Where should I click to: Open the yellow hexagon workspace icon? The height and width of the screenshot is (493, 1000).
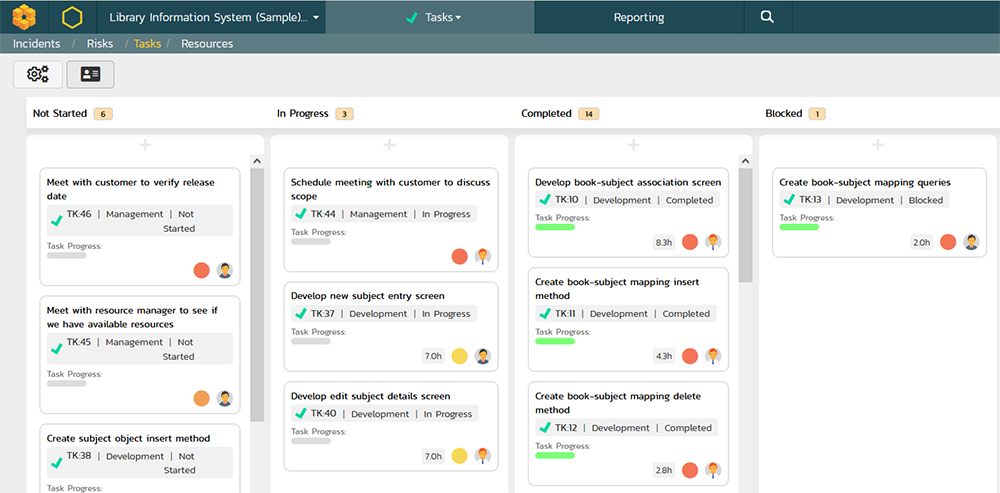[x=72, y=17]
